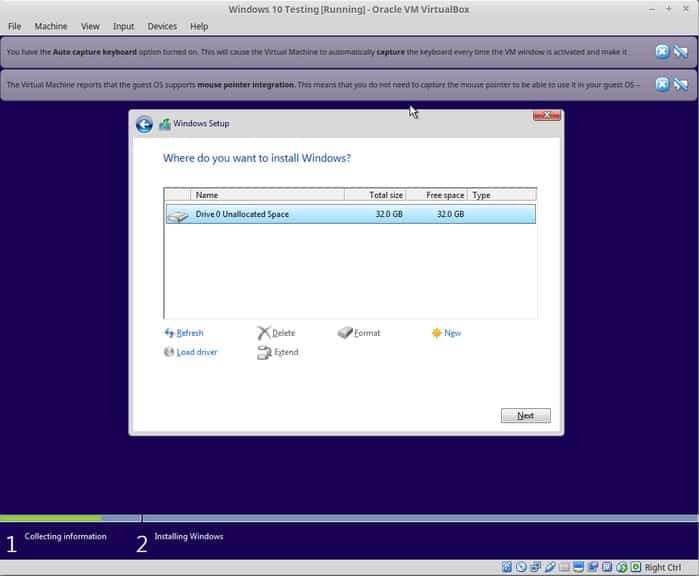Click the drive icon beside Drive 0 Unallocated Space
699x576 pixels.
pyautogui.click(x=178, y=216)
